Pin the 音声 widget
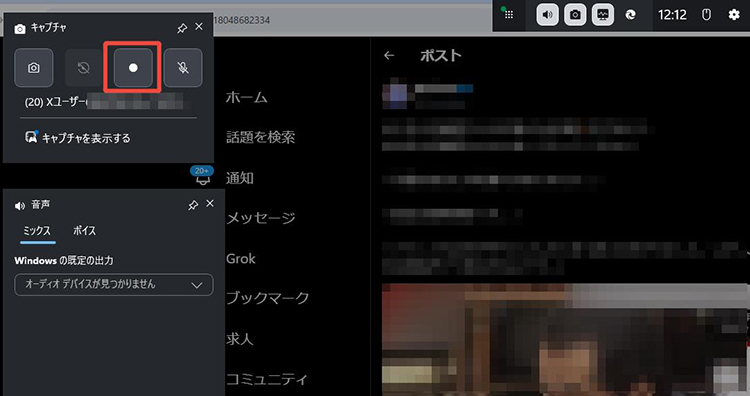The height and width of the screenshot is (396, 750). click(x=193, y=205)
